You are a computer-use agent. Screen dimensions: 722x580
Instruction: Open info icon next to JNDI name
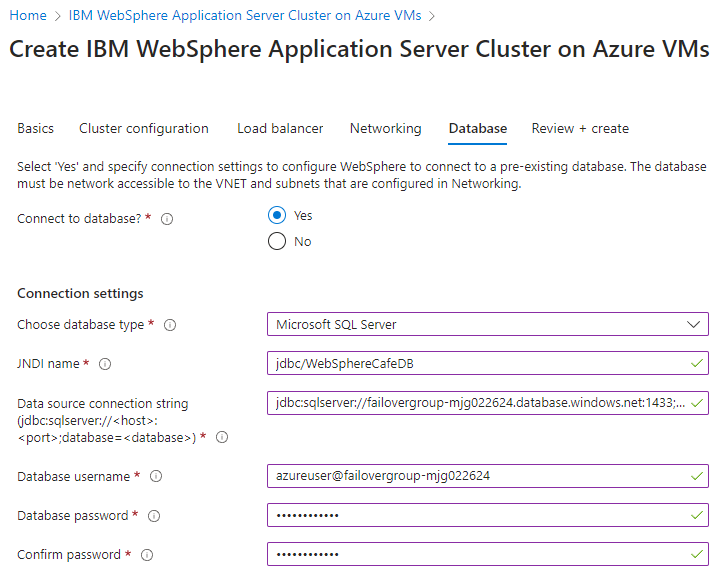[x=105, y=364]
